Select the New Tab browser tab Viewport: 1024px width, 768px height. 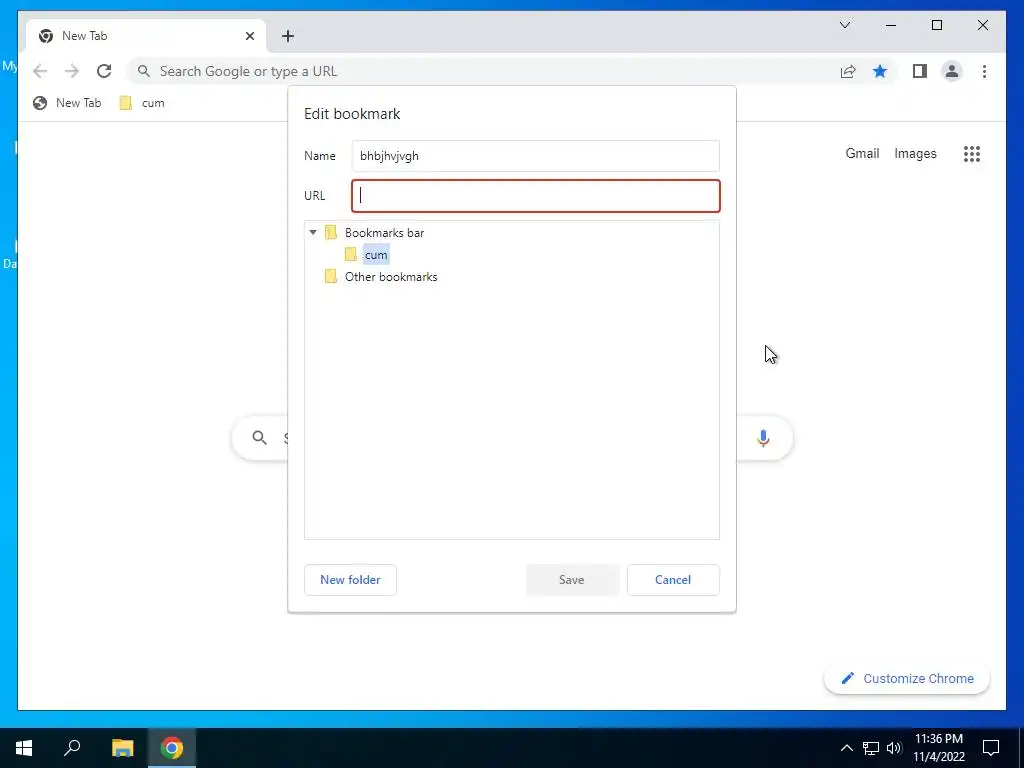pyautogui.click(x=146, y=36)
